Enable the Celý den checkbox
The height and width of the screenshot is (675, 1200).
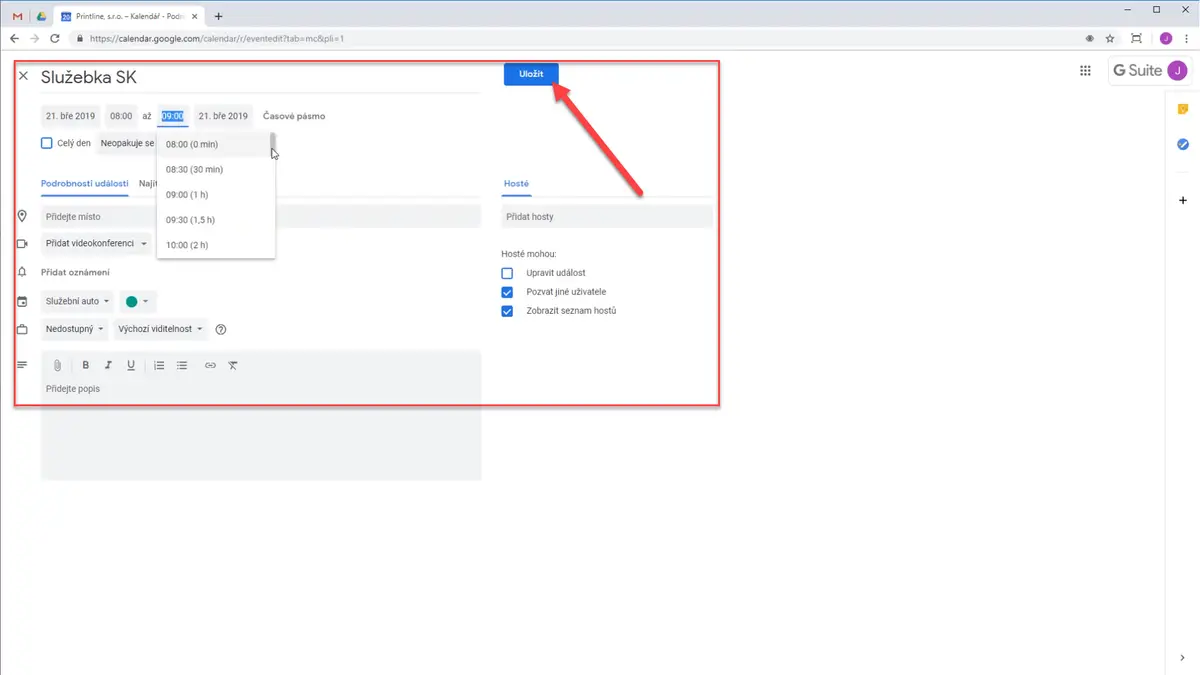tap(46, 143)
